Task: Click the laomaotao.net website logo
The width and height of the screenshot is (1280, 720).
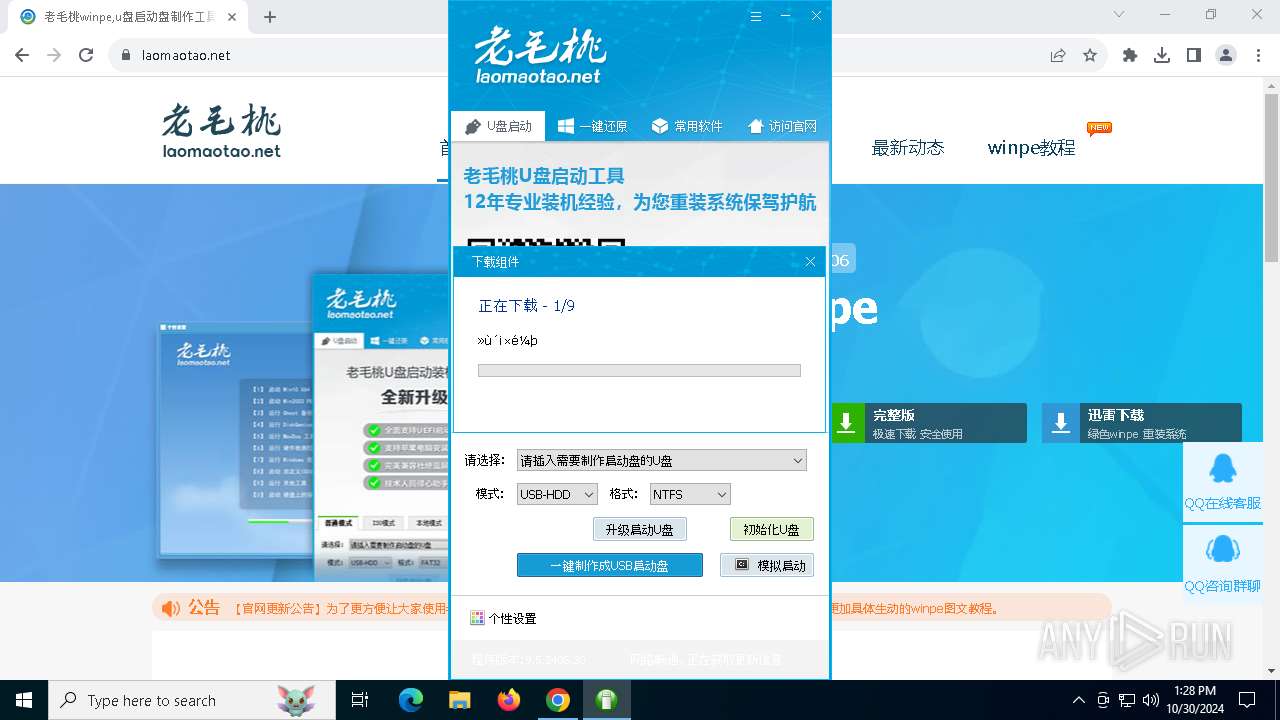Action: [222, 131]
